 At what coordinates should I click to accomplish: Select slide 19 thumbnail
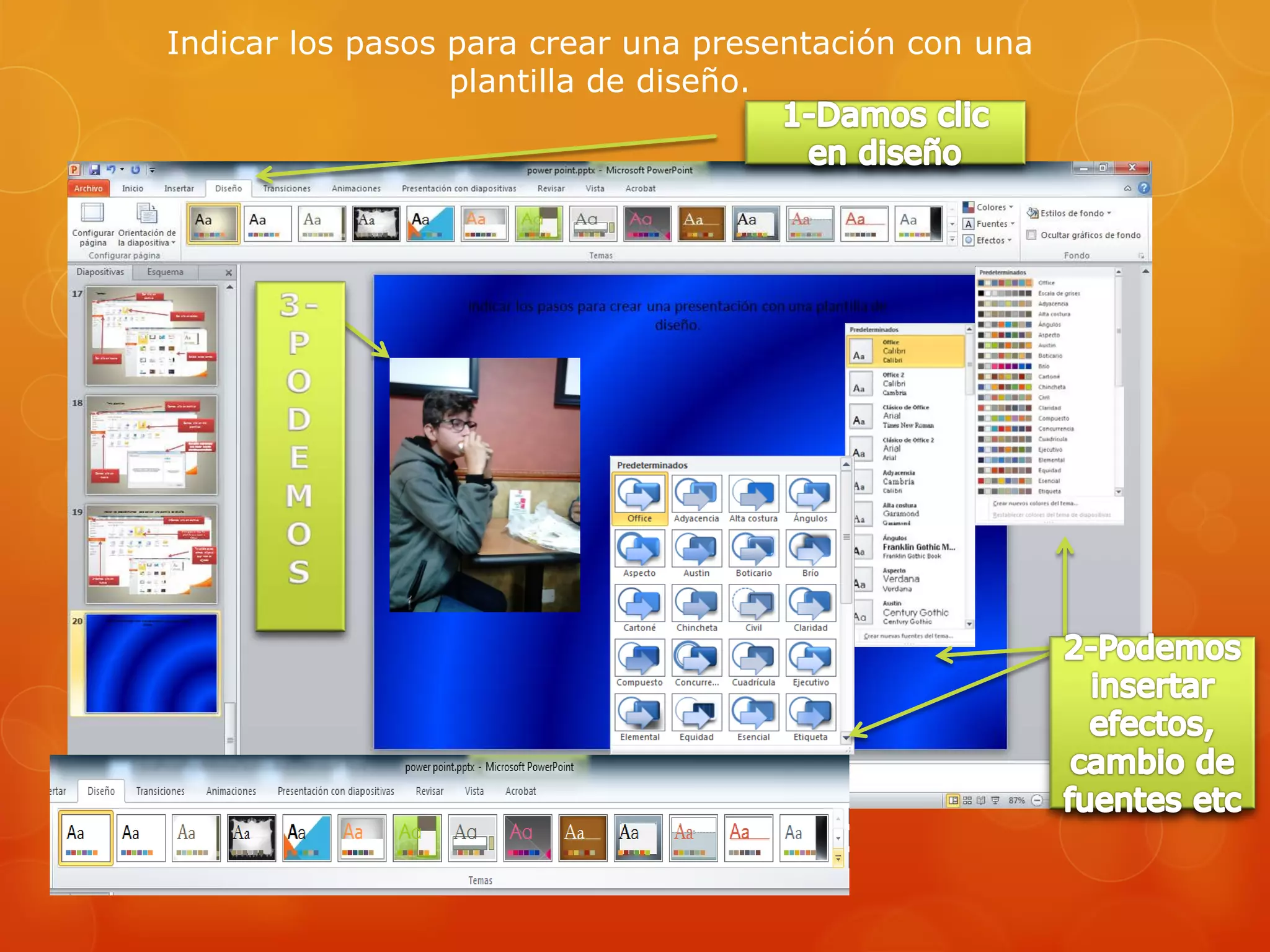[x=151, y=554]
